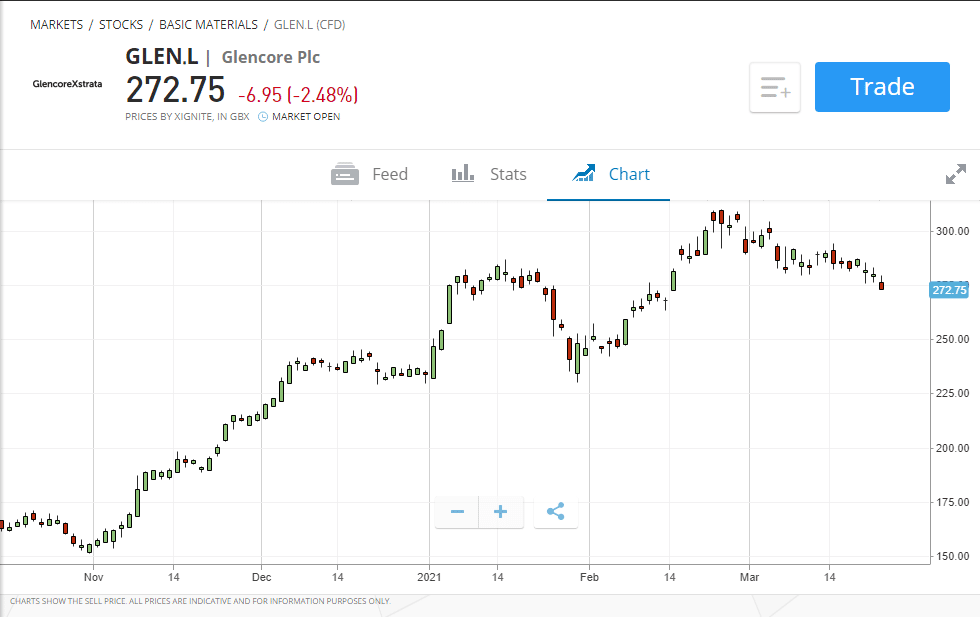Click the 150.00 price axis label

(x=952, y=556)
